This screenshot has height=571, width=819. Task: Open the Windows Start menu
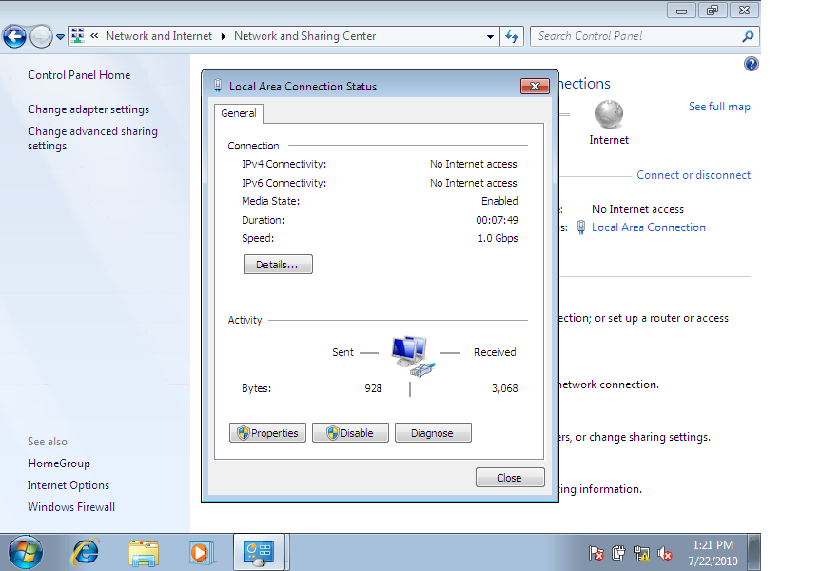(x=26, y=552)
